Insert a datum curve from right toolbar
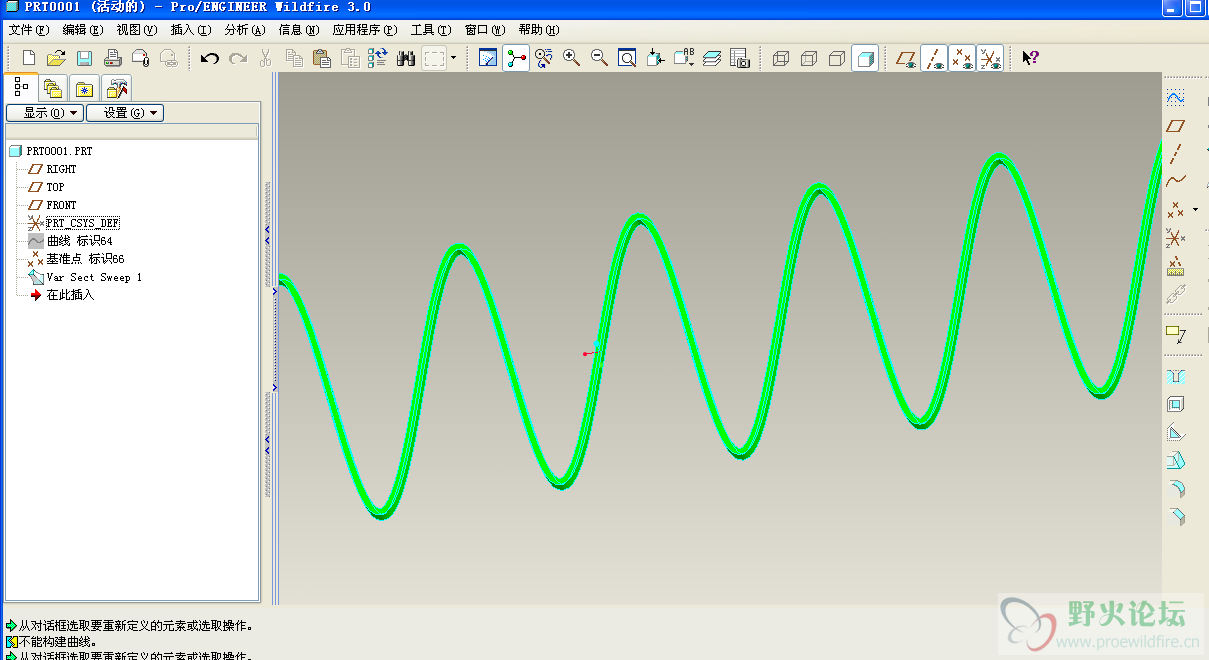This screenshot has height=660, width=1209. (1175, 182)
